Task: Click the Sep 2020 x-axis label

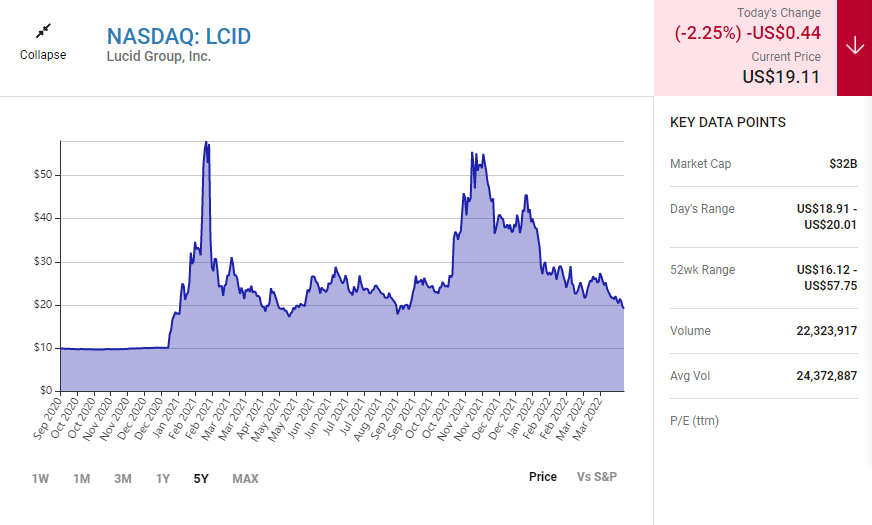Action: [47, 418]
